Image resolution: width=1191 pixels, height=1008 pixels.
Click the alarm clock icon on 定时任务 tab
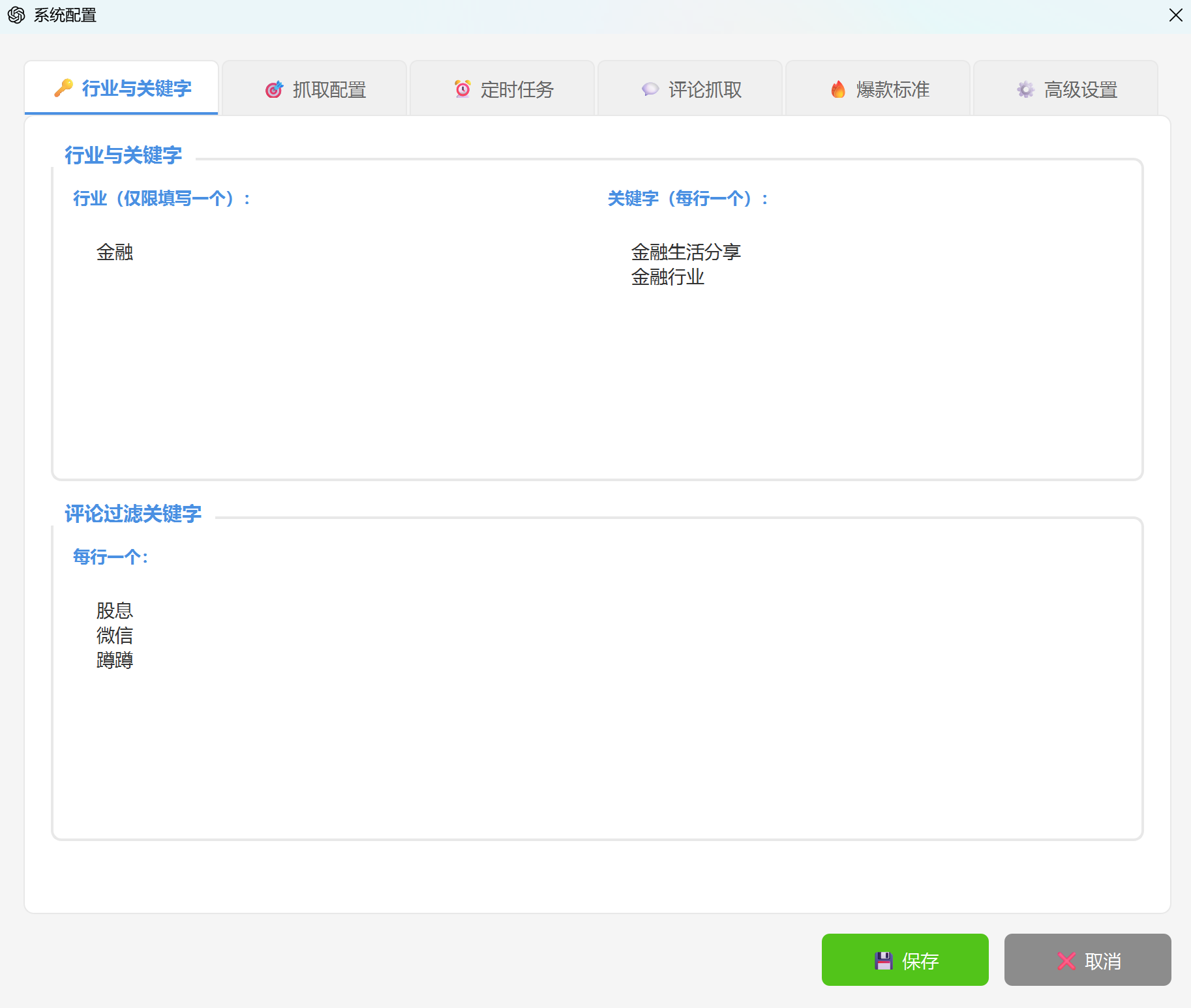[x=462, y=89]
